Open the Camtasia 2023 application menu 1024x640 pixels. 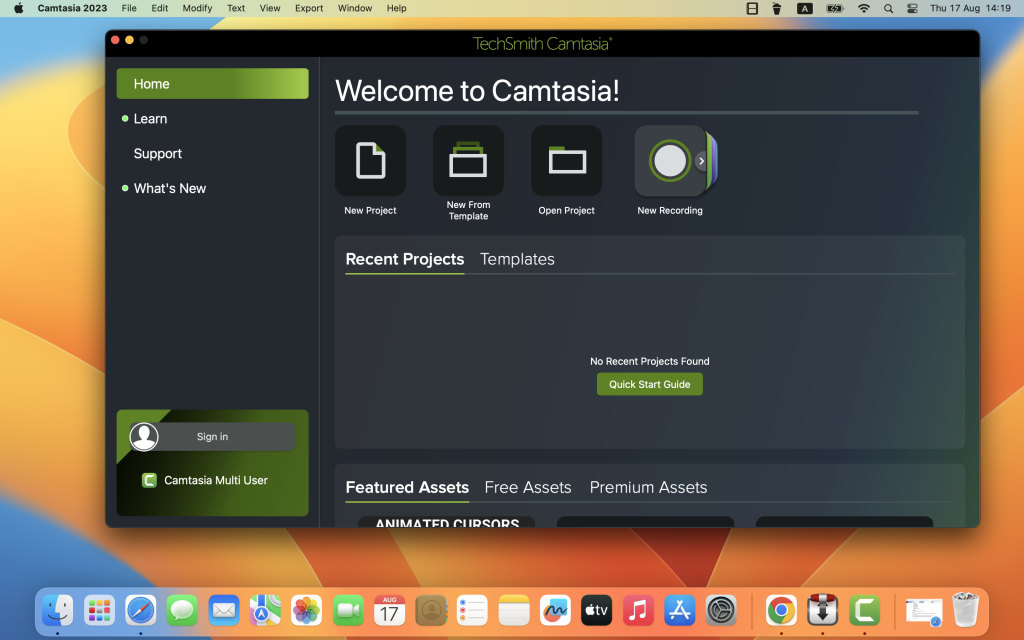click(x=72, y=8)
